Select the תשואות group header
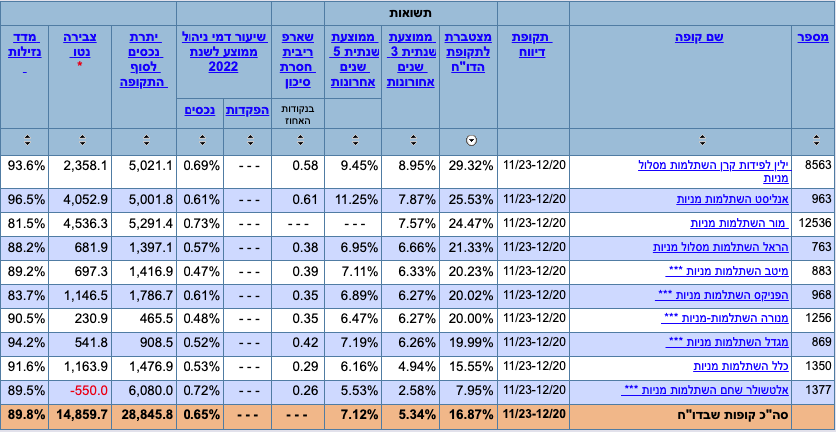836x432 pixels. pos(411,13)
